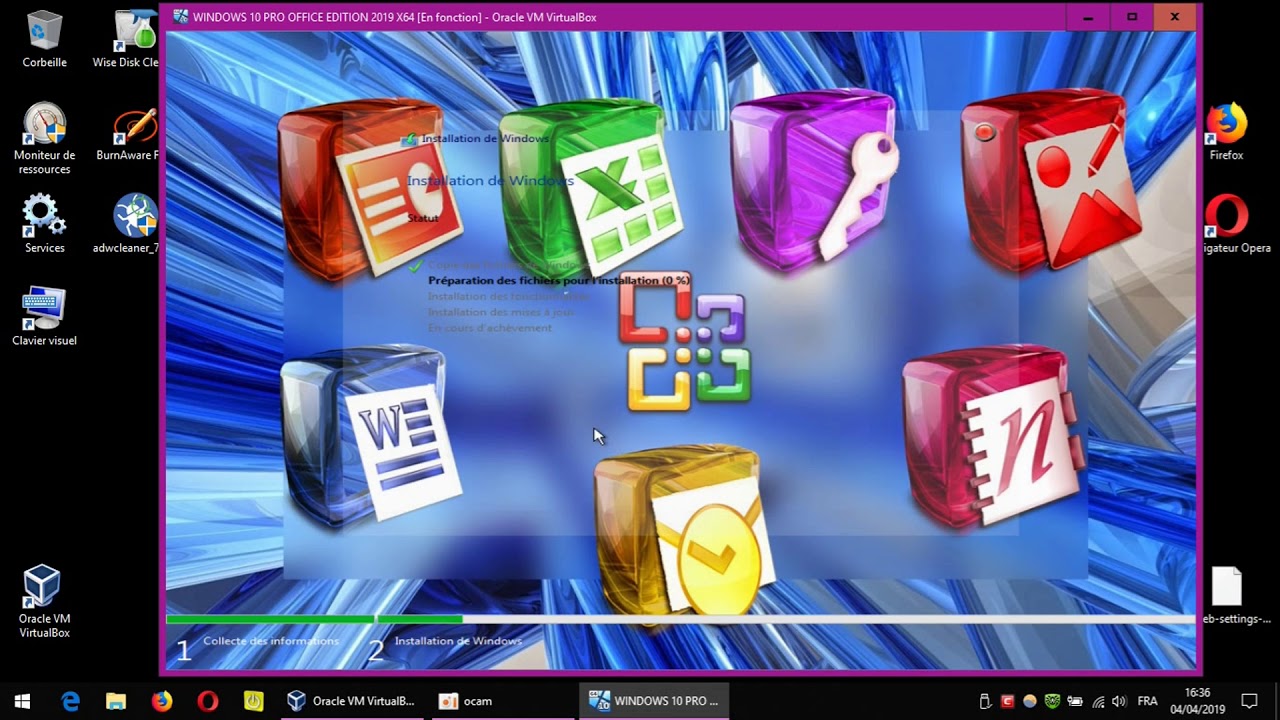
Task: Click the green installation progress bar
Action: pos(314,620)
